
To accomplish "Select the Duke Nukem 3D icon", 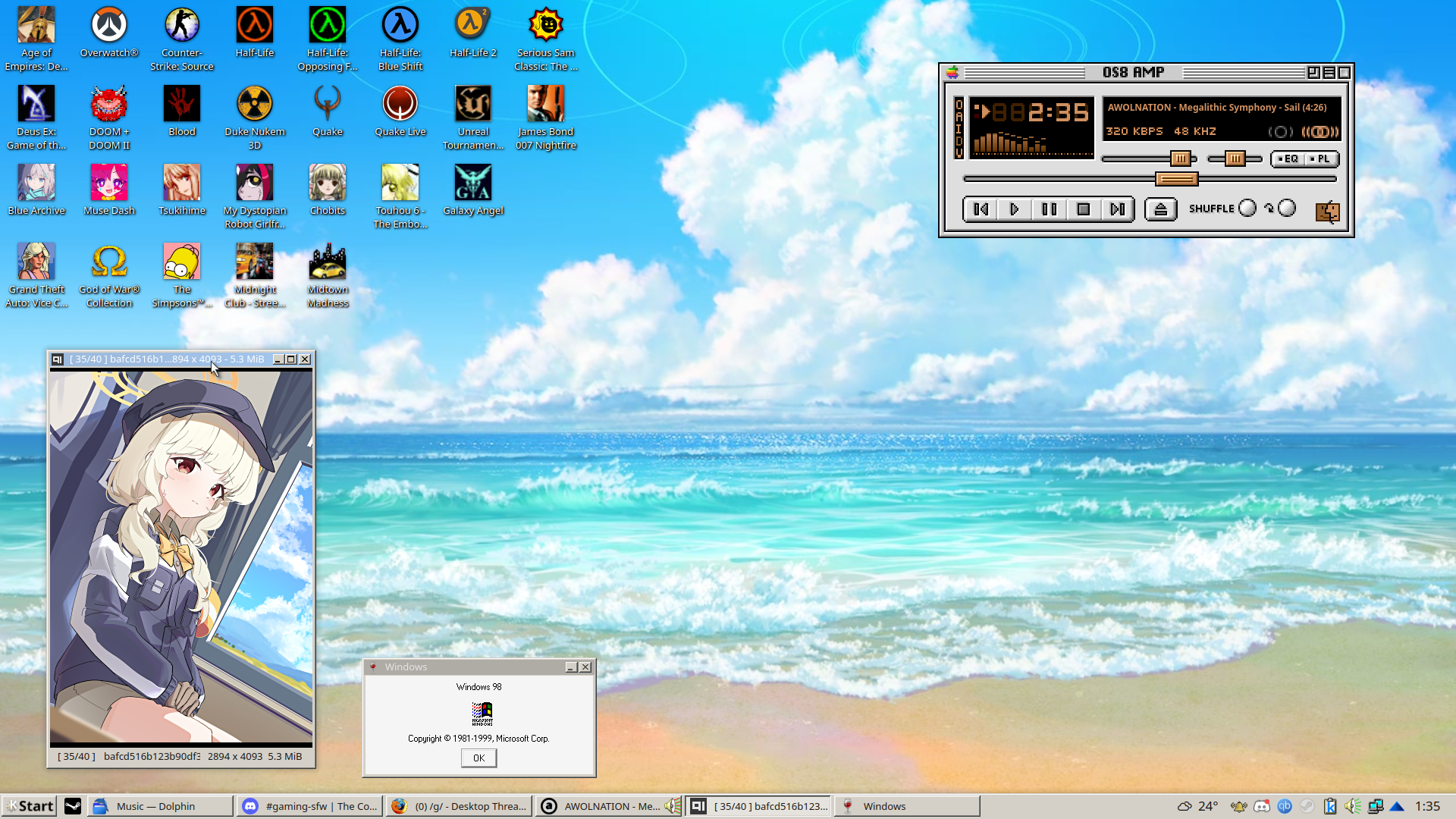I will click(255, 118).
